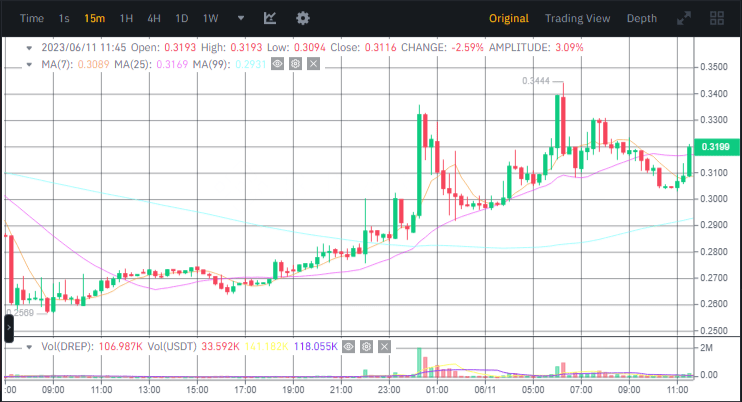This screenshot has width=742, height=402.
Task: Collapse the MA indicator row arrow
Action: click(29, 64)
